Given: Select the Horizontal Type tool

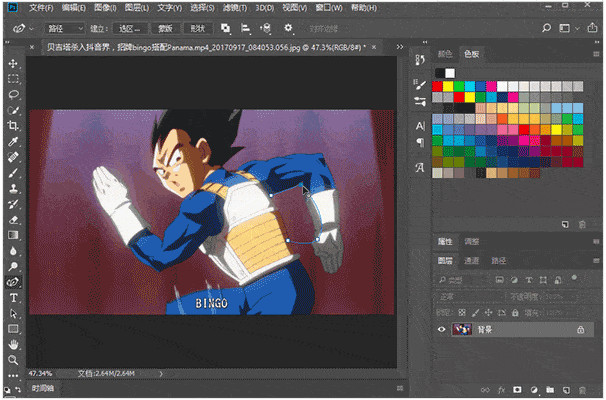Looking at the screenshot, I should click(x=13, y=297).
